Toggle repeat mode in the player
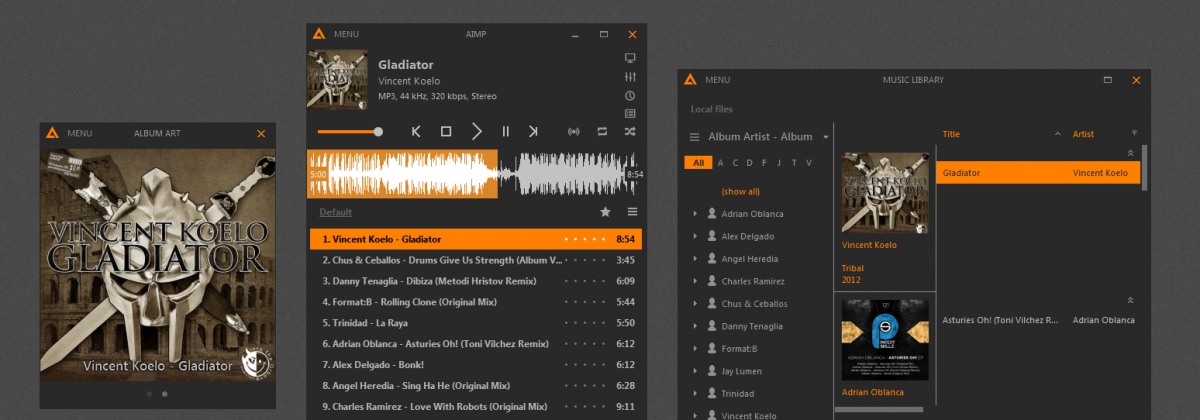Screen dimensions: 1200x420 602,131
